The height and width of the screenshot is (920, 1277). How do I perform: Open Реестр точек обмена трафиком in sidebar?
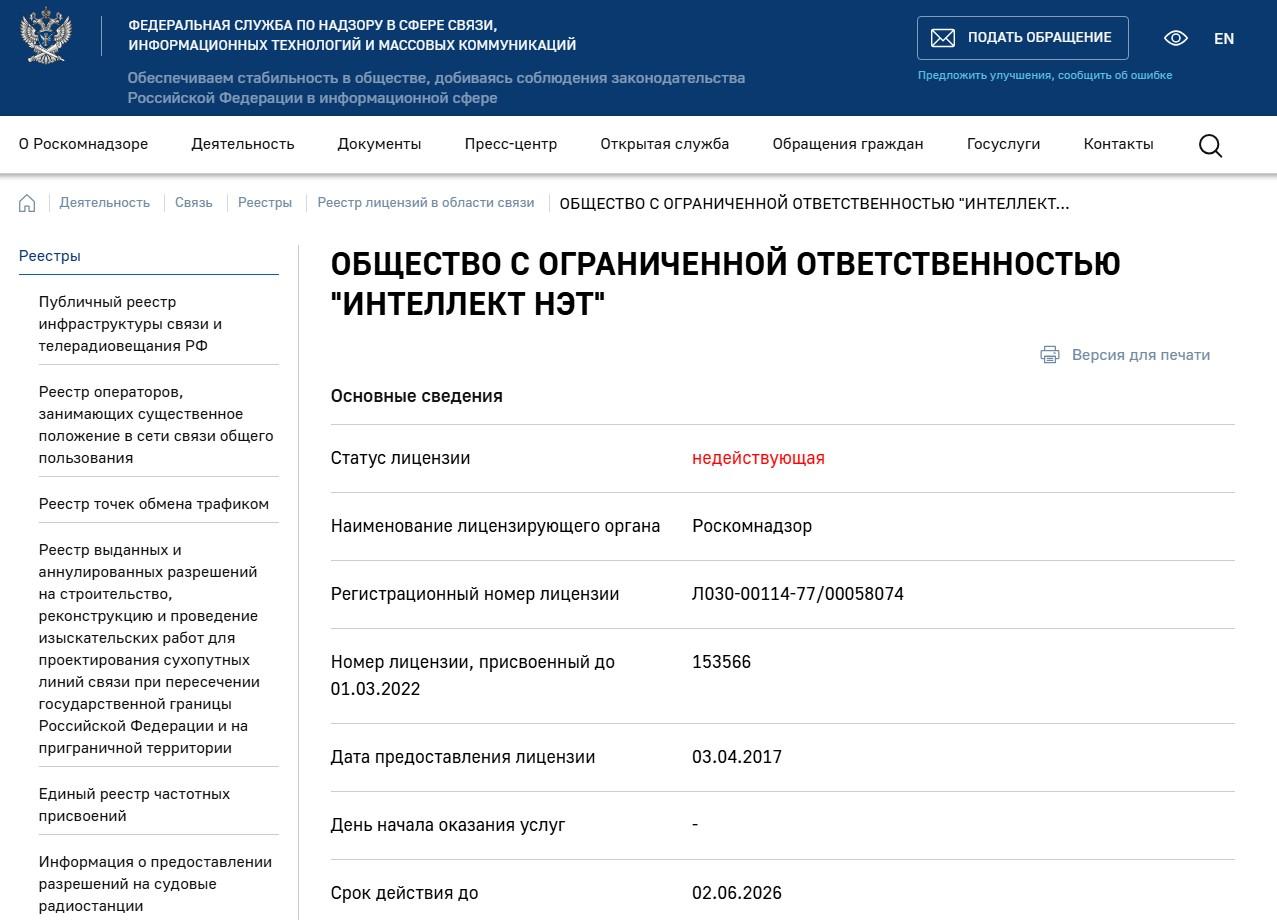(154, 504)
